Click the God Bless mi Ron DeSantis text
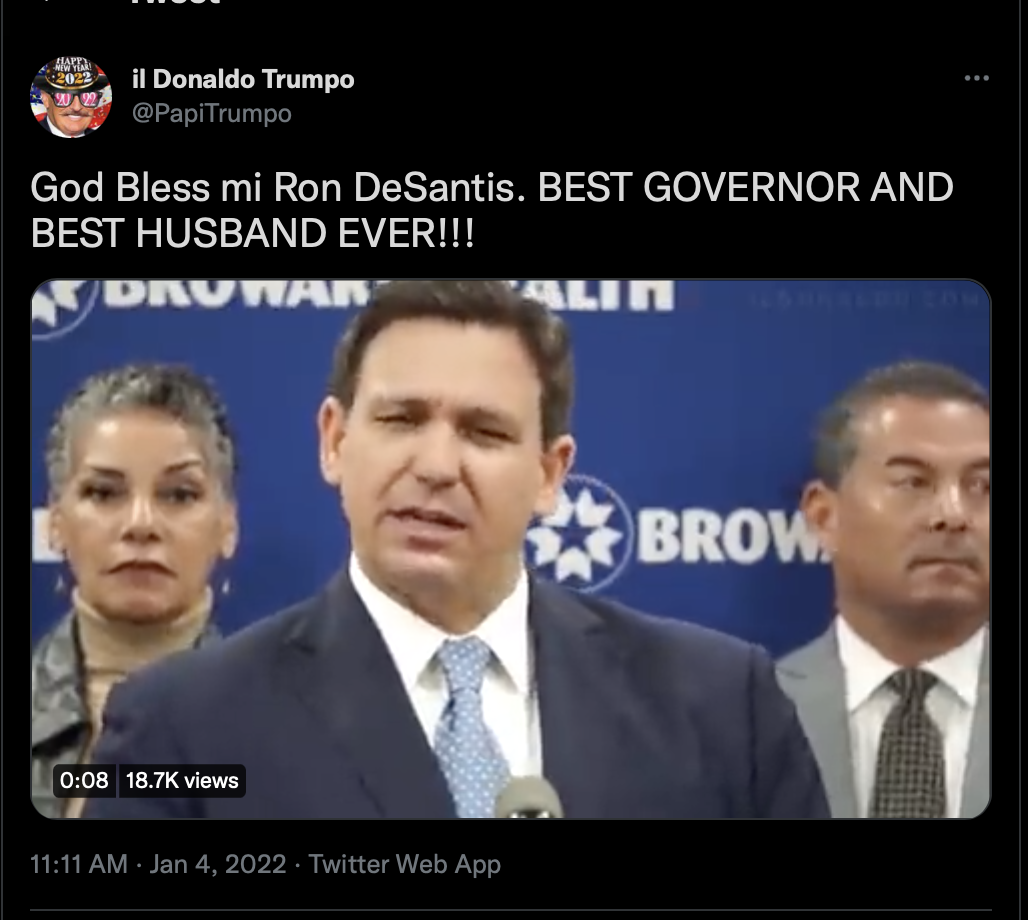 [278, 188]
